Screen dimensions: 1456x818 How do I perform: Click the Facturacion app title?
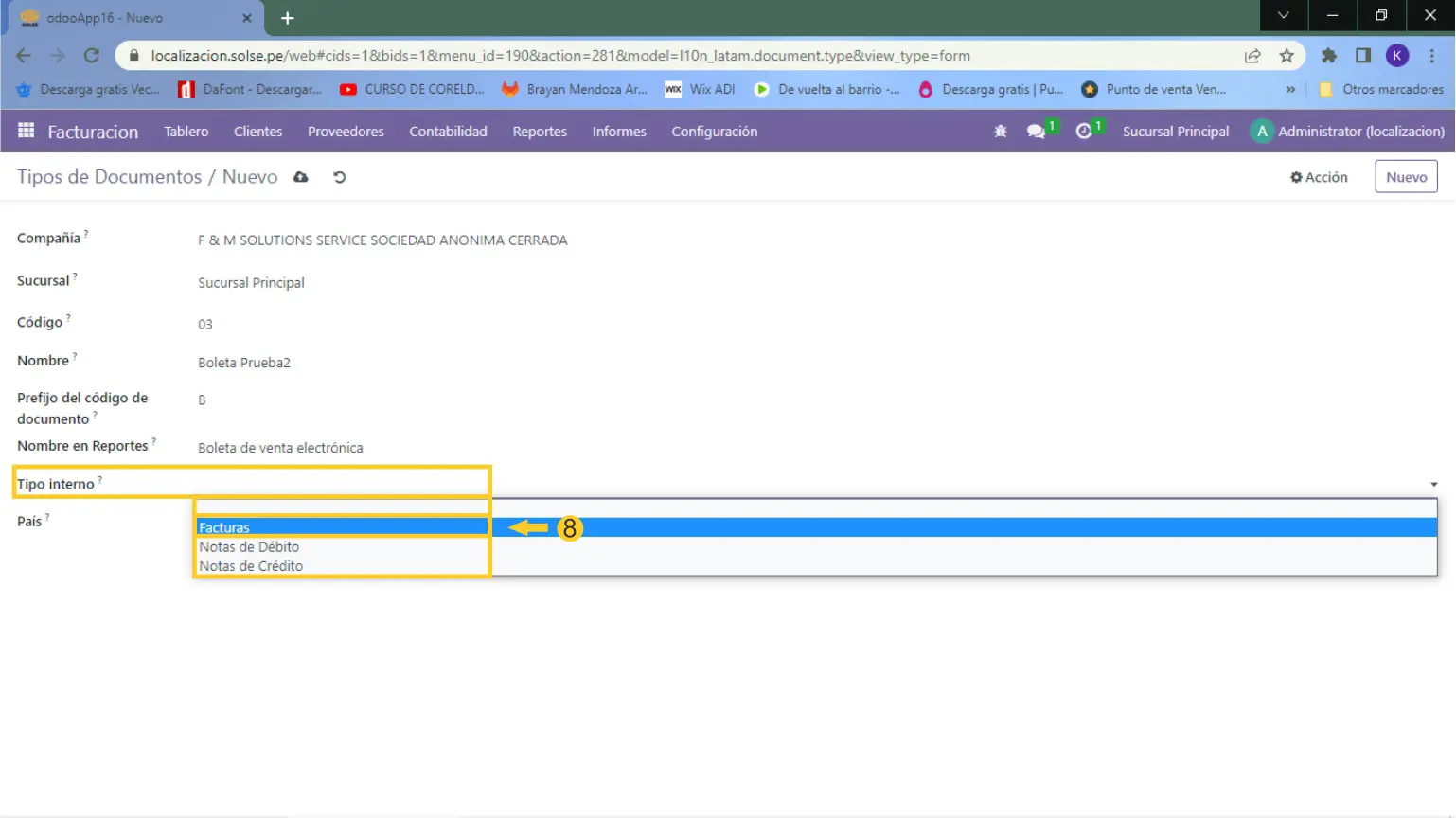pos(93,132)
